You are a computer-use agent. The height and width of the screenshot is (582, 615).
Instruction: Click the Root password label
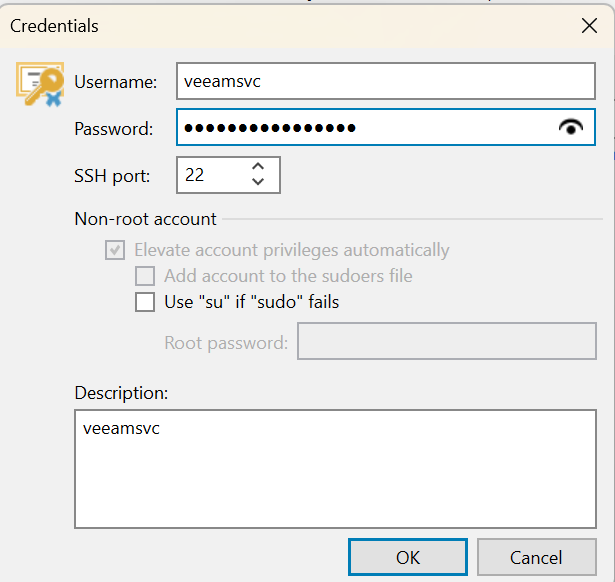coord(226,343)
